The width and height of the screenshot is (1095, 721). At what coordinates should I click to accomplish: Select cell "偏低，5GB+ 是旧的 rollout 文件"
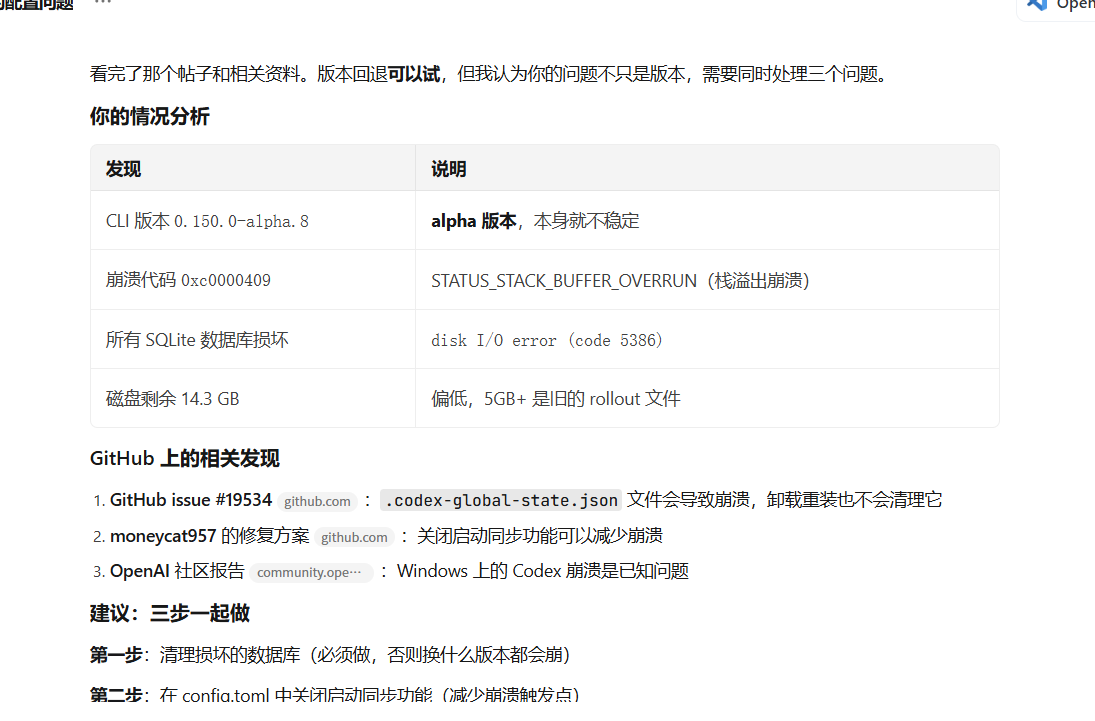tap(707, 398)
